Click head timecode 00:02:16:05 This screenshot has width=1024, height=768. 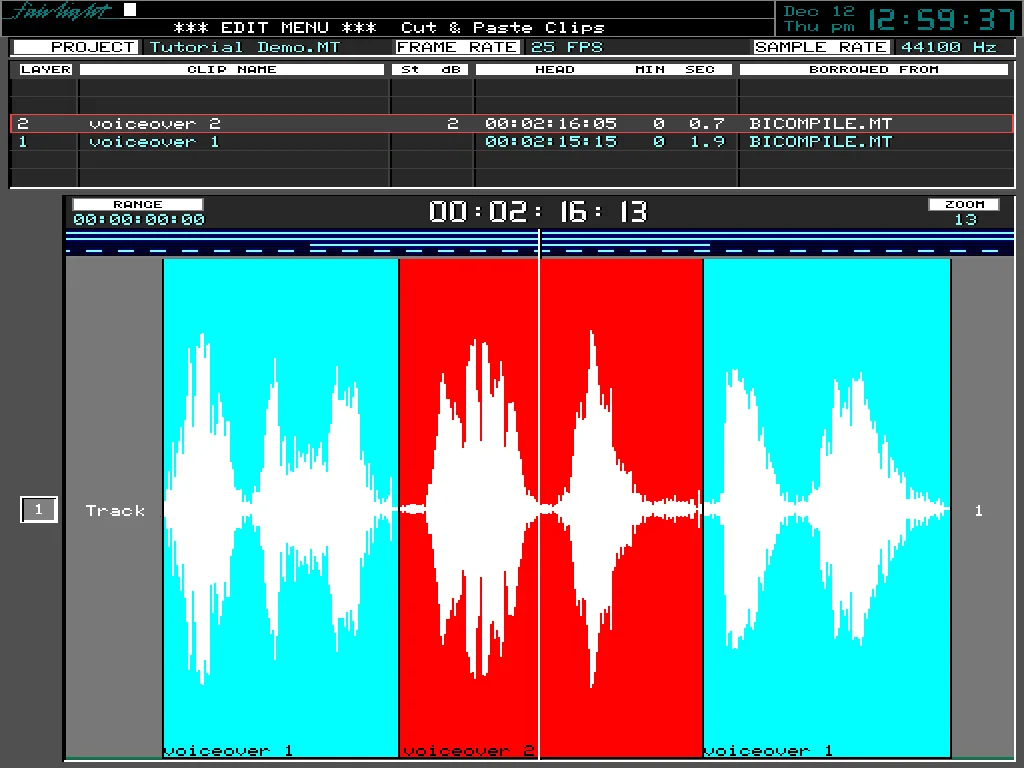(551, 123)
